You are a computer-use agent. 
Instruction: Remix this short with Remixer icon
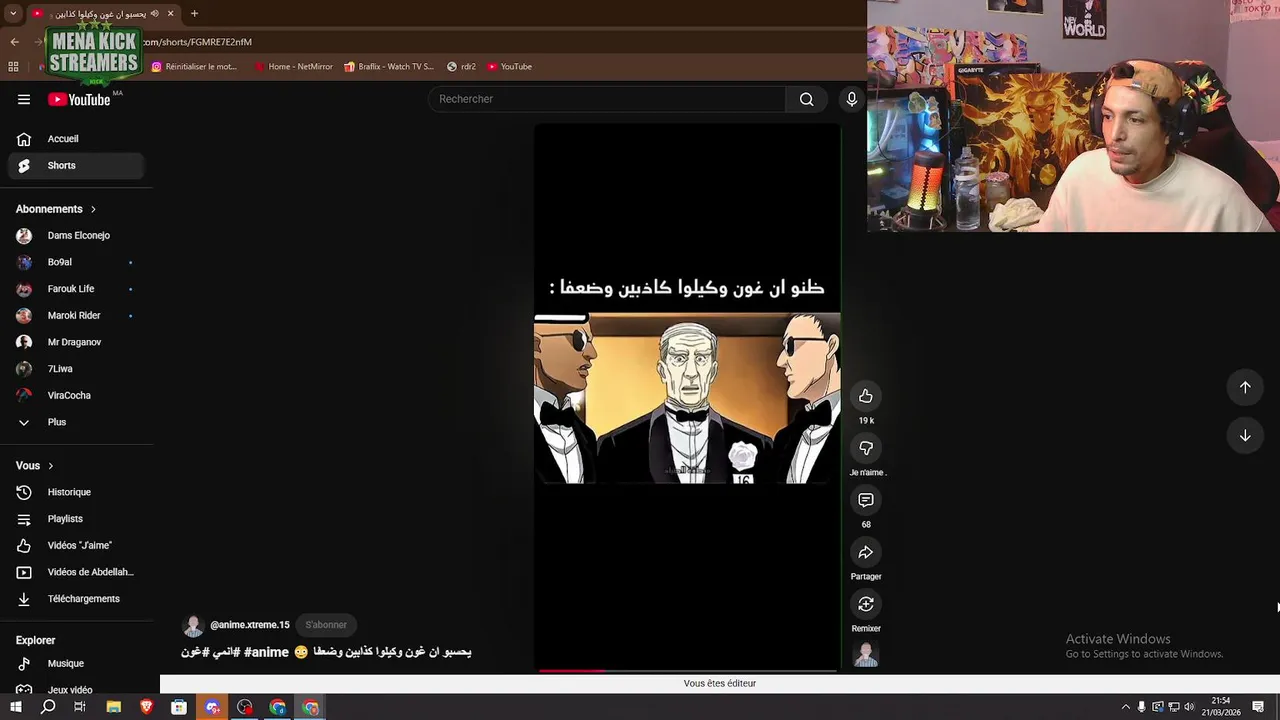(866, 604)
